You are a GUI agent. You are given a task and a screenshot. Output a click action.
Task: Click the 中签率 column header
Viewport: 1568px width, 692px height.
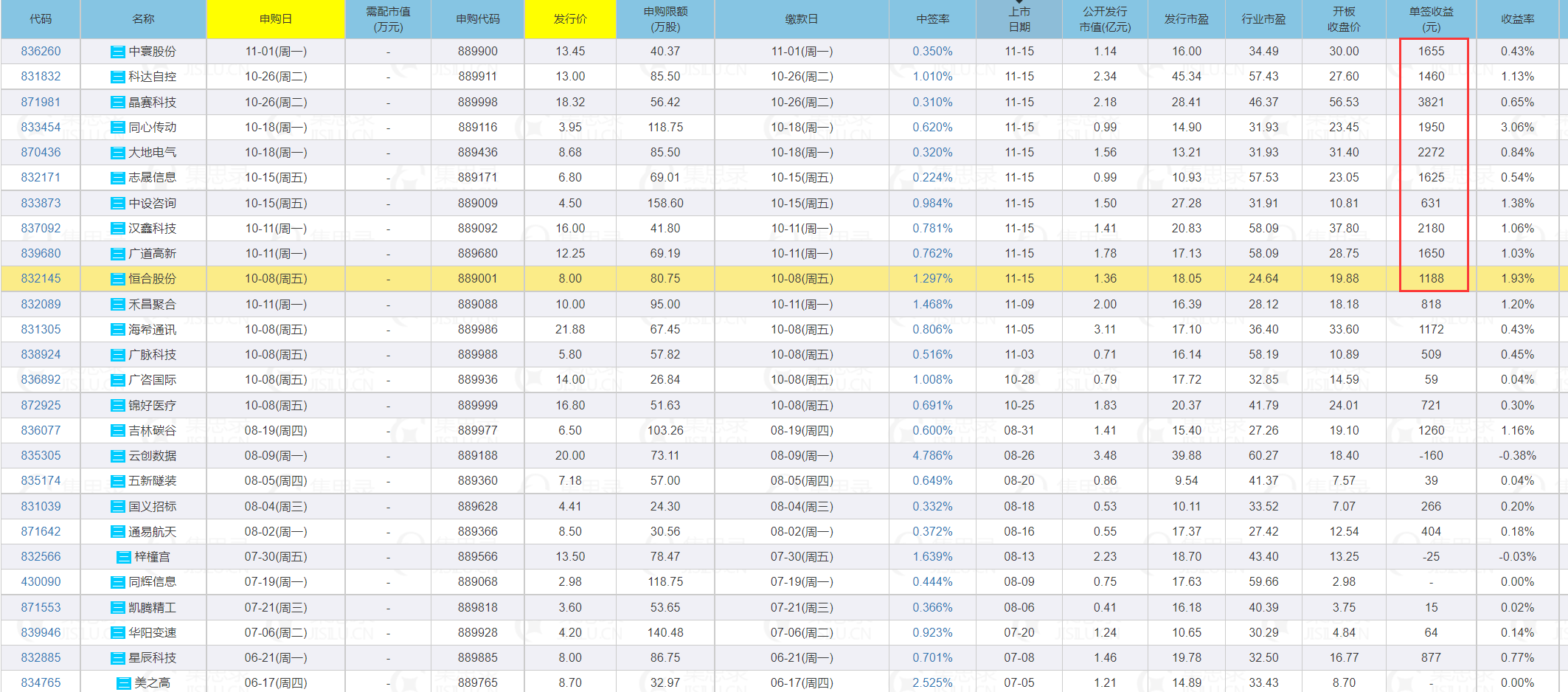tap(932, 19)
